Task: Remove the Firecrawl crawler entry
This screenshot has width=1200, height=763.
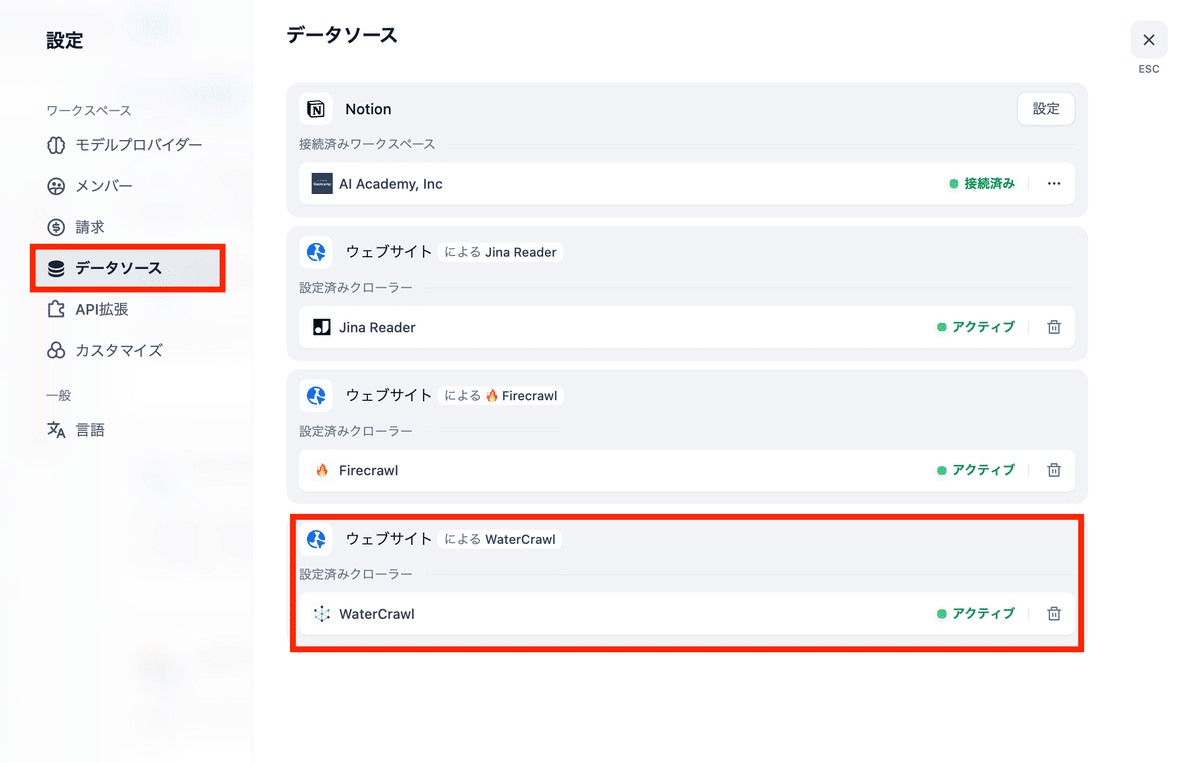Action: click(x=1053, y=470)
